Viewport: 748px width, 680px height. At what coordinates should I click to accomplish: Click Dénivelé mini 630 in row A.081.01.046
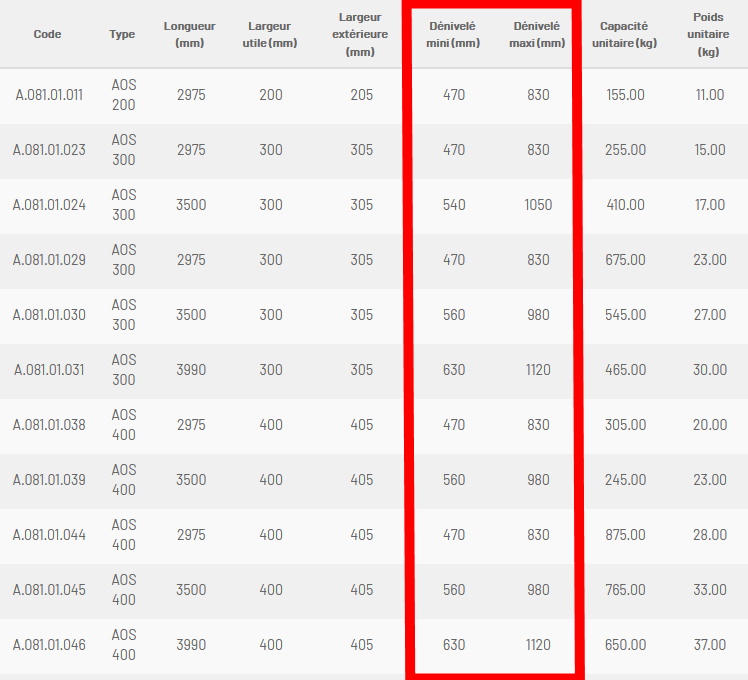click(x=454, y=645)
